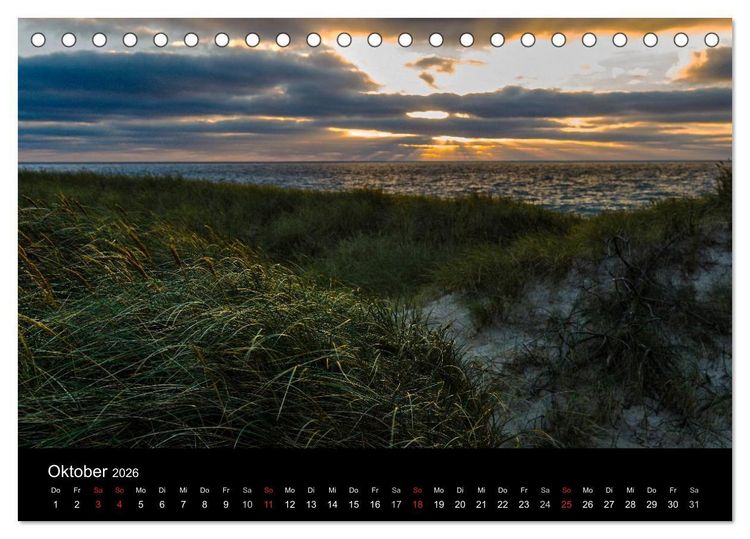Click on day number 7

click(x=183, y=505)
